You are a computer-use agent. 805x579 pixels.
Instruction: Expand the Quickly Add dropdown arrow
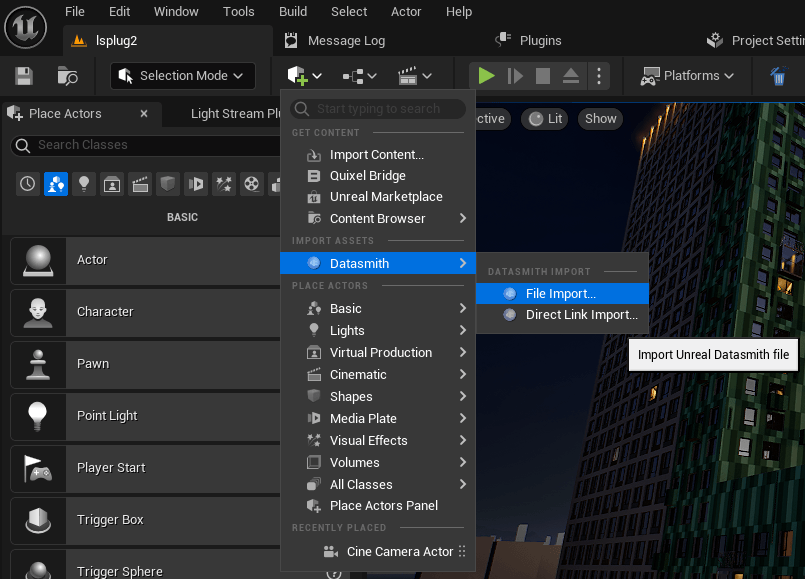click(x=317, y=76)
